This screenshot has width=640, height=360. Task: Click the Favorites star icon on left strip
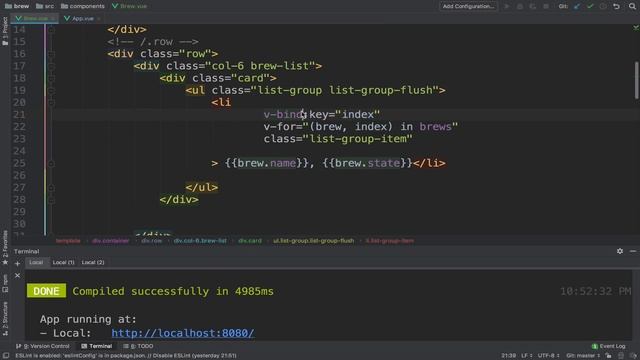point(5,262)
